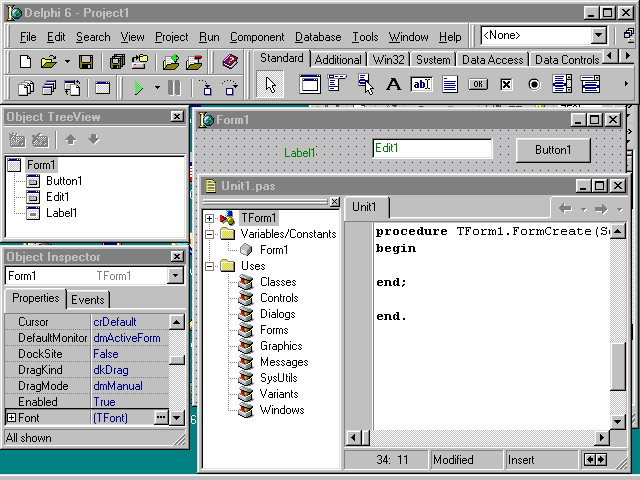Select the RadioButton palette component
This screenshot has width=640, height=480.
pos(534,84)
